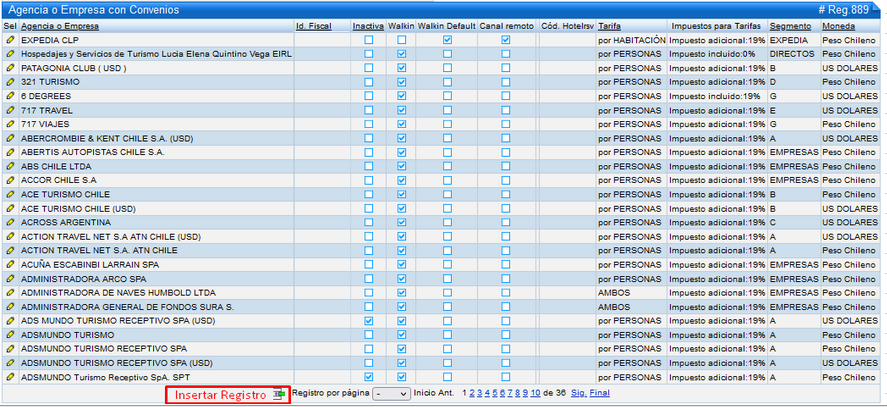This screenshot has width=887, height=407.
Task: Select the ACE TURISMO CHILE name cell
Action: tap(66, 195)
